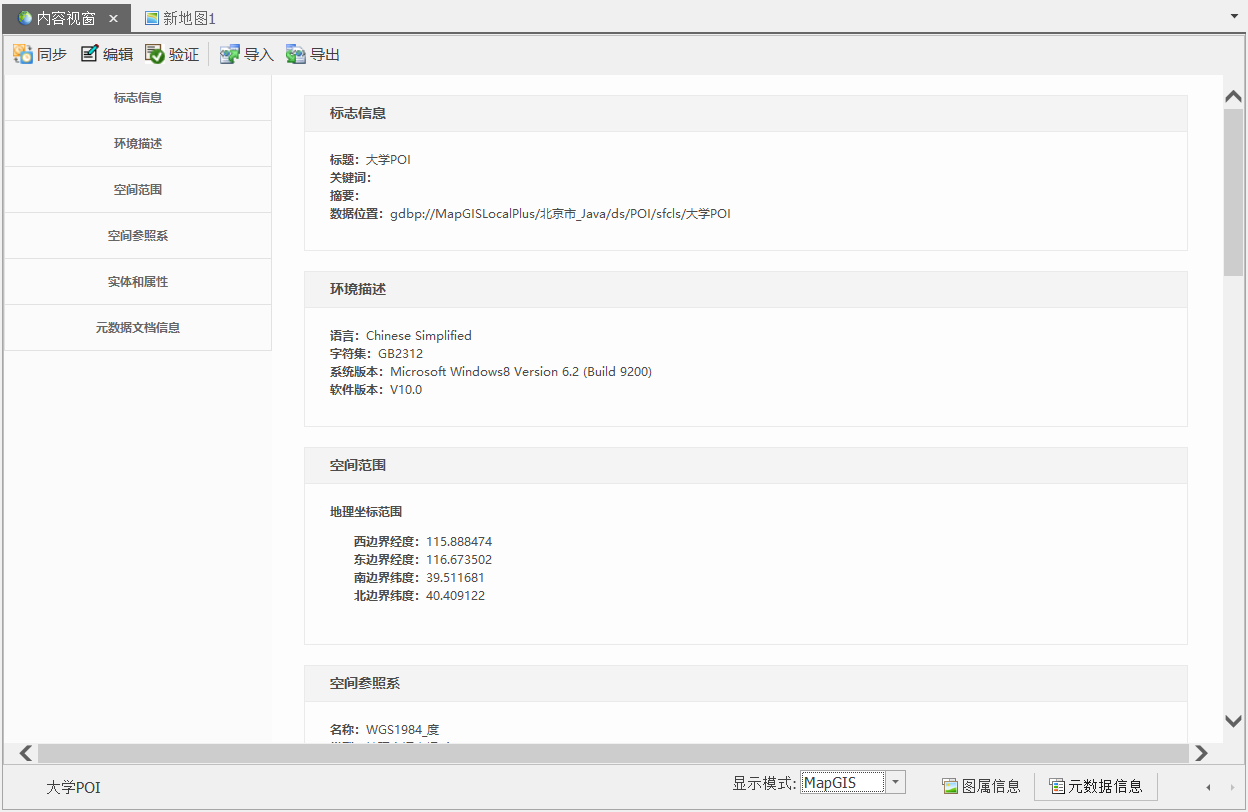The image size is (1248, 812).
Task: Click the horizontal scrollbar right arrow
Action: (x=1201, y=753)
